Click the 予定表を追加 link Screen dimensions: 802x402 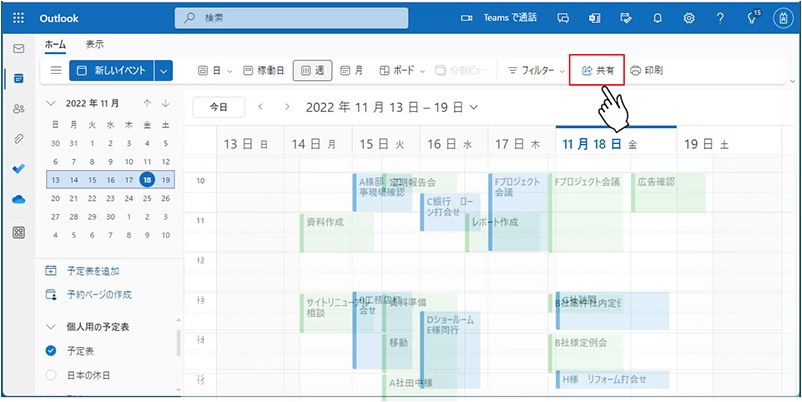tap(91, 270)
